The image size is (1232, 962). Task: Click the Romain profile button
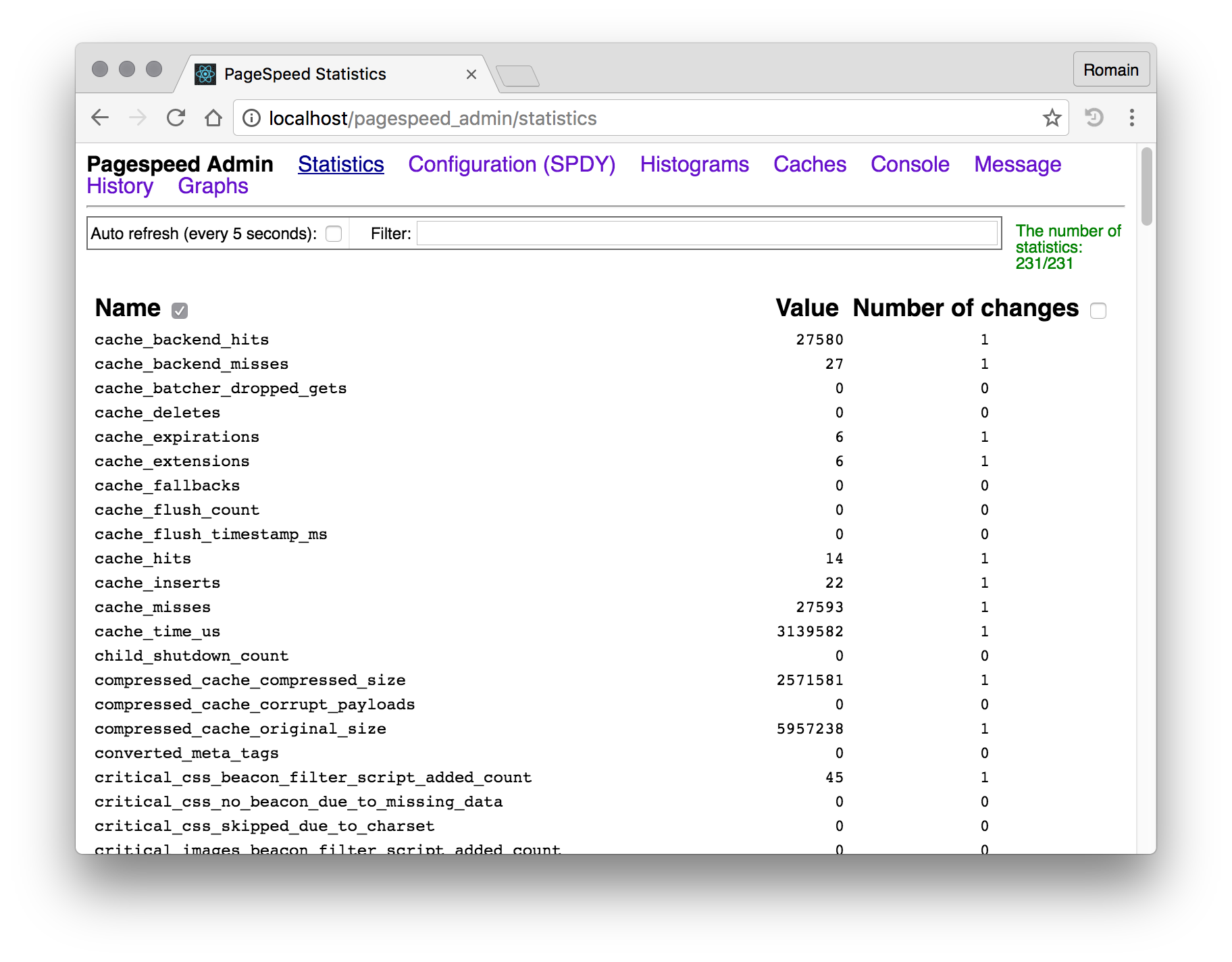pyautogui.click(x=1110, y=69)
